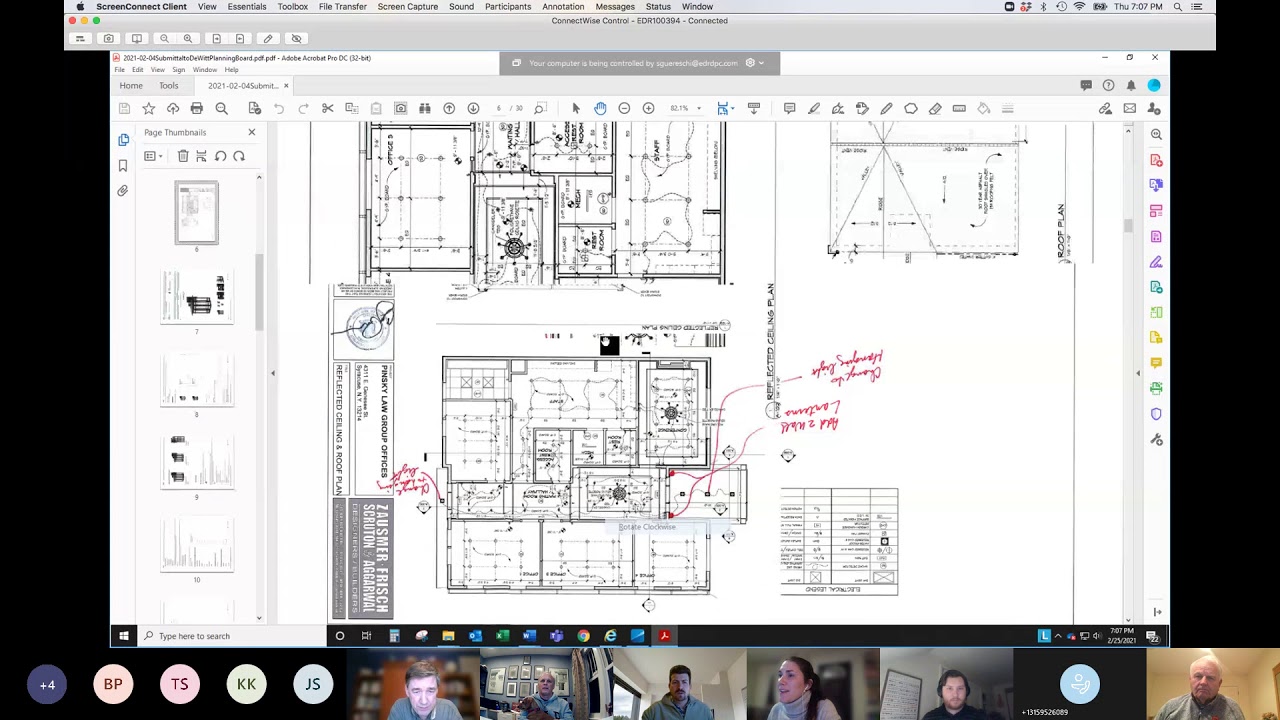
Task: Switch to the Tools tab
Action: click(168, 86)
